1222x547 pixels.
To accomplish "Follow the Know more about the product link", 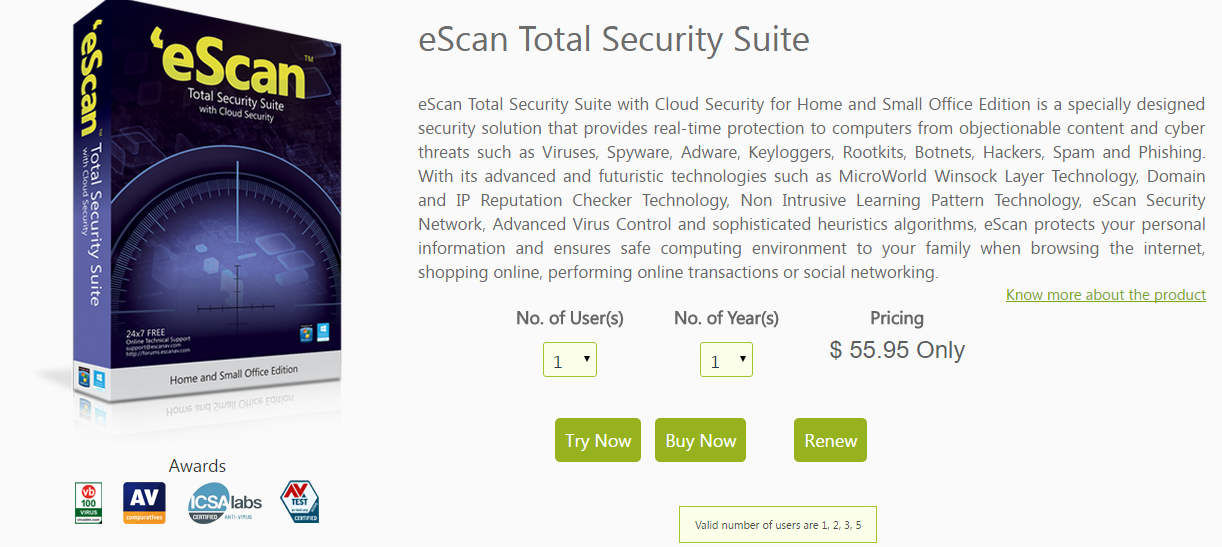I will pos(1105,295).
